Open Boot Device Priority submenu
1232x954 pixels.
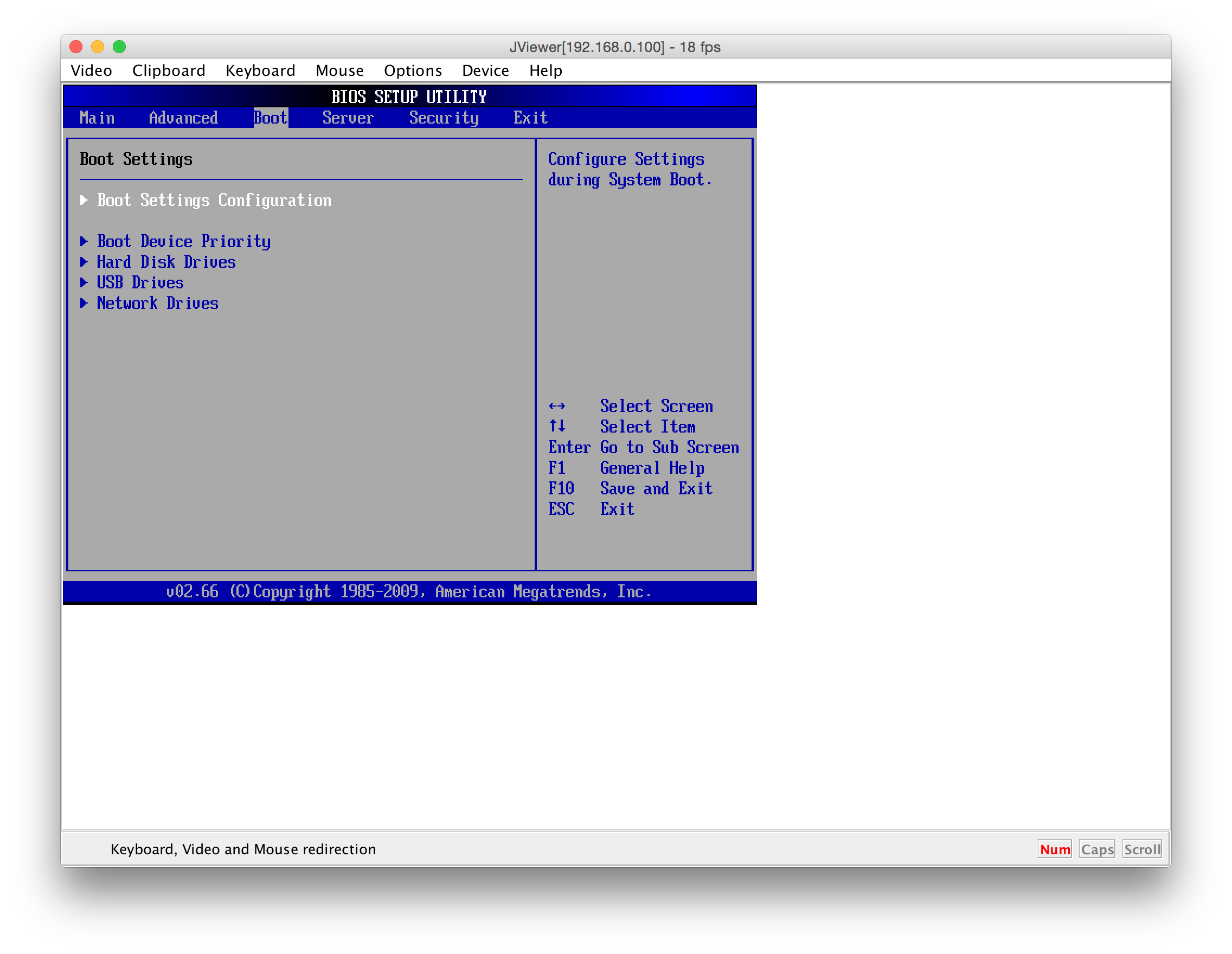[184, 241]
